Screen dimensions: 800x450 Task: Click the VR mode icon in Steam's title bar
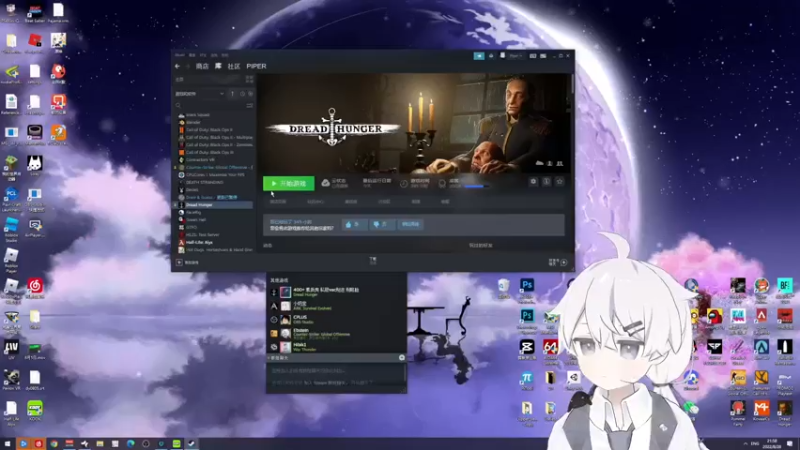click(533, 56)
